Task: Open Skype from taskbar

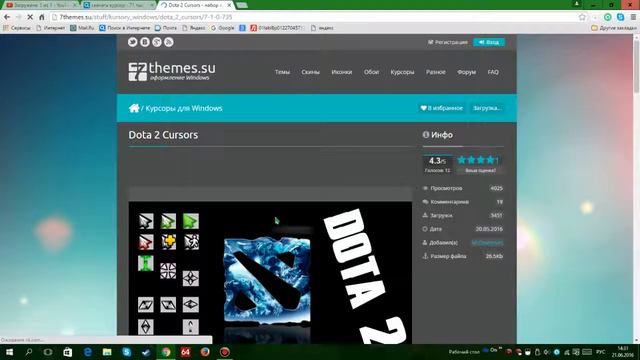Action: click(127, 352)
